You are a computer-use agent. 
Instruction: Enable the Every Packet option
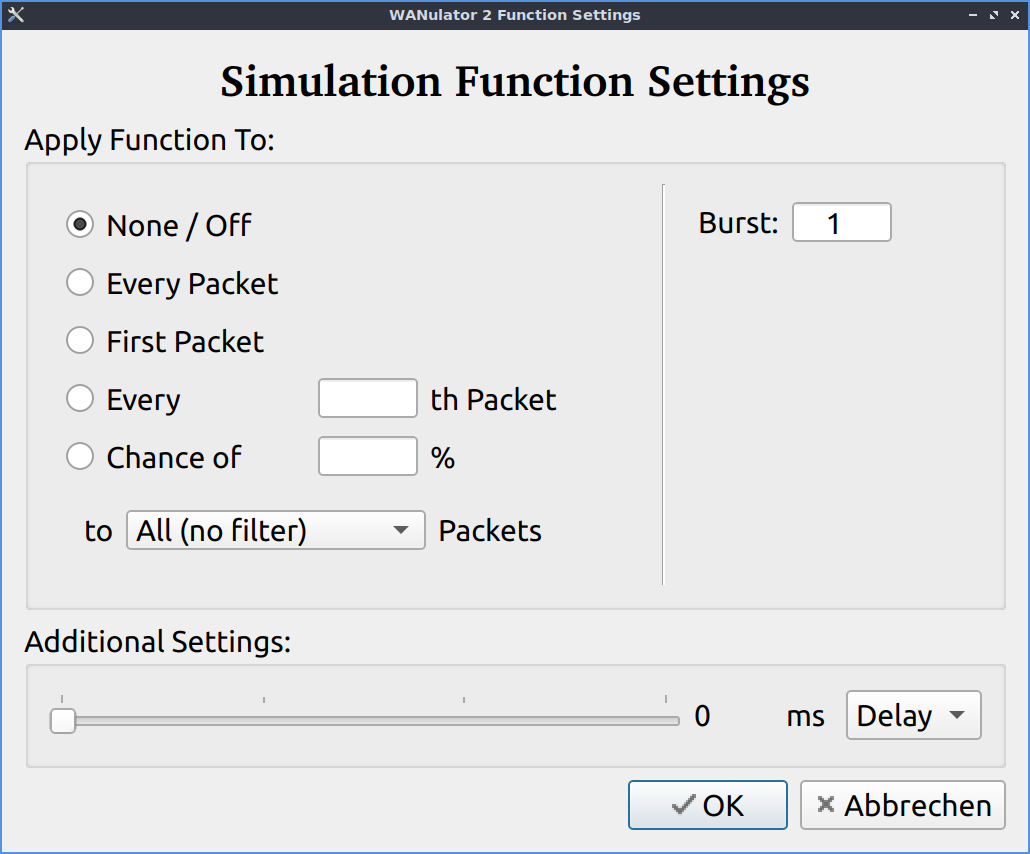[80, 282]
